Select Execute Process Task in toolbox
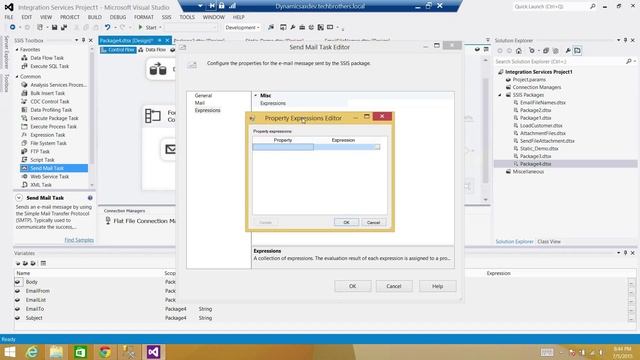The image size is (640, 360). (x=53, y=127)
